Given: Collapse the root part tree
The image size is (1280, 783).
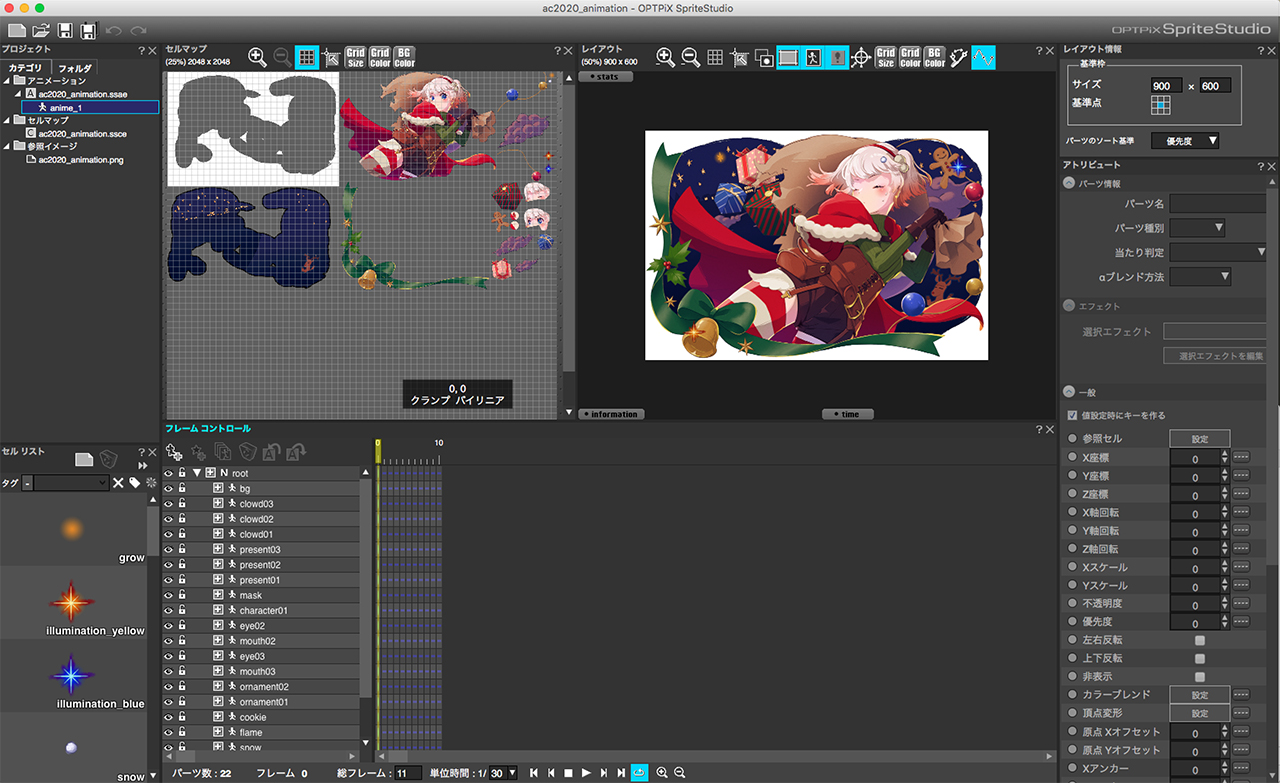Looking at the screenshot, I should 197,473.
